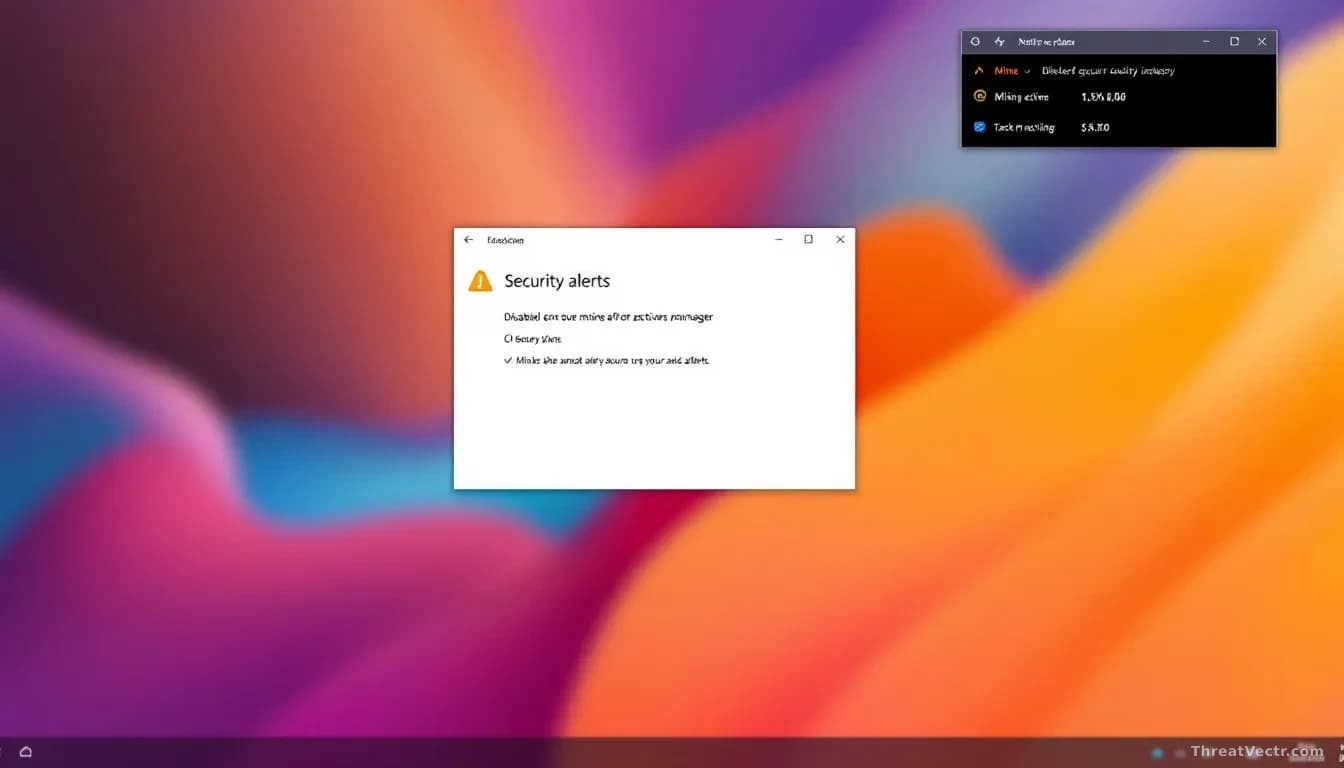This screenshot has width=1344, height=768.
Task: Click the circular icon in the dark window title bar
Action: point(976,42)
